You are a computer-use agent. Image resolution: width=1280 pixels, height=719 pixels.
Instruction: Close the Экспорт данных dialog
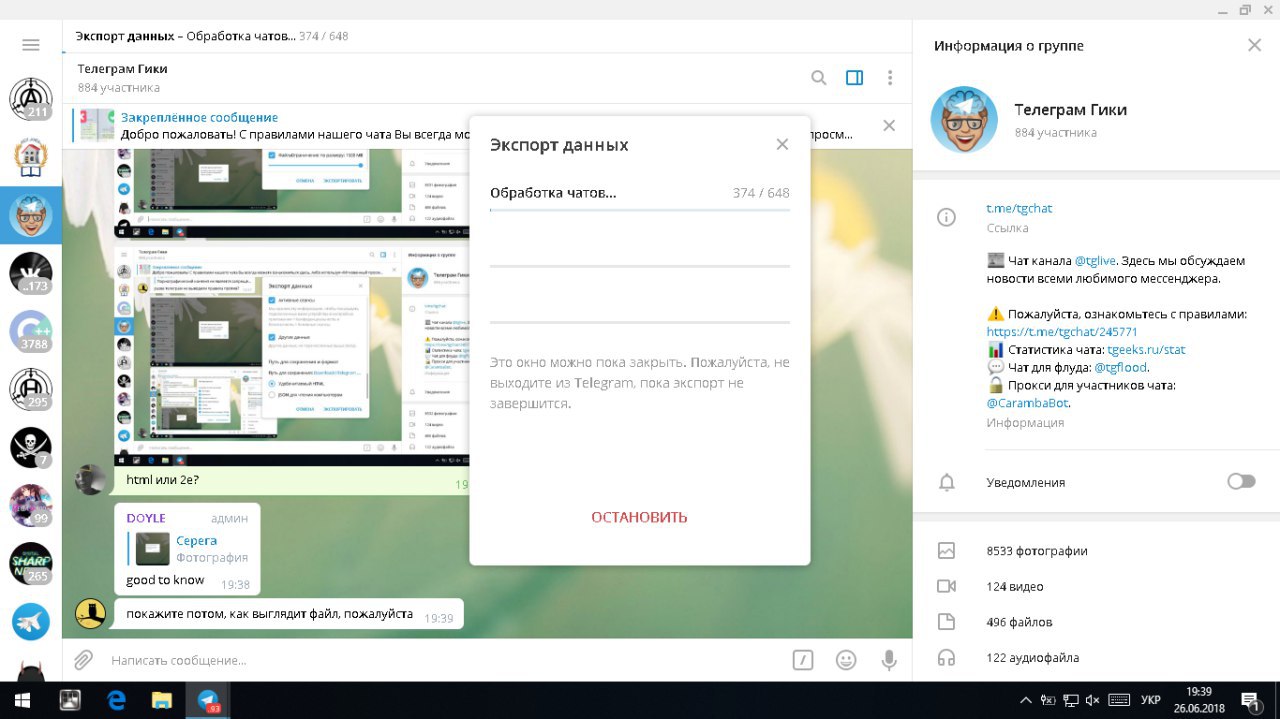click(782, 145)
